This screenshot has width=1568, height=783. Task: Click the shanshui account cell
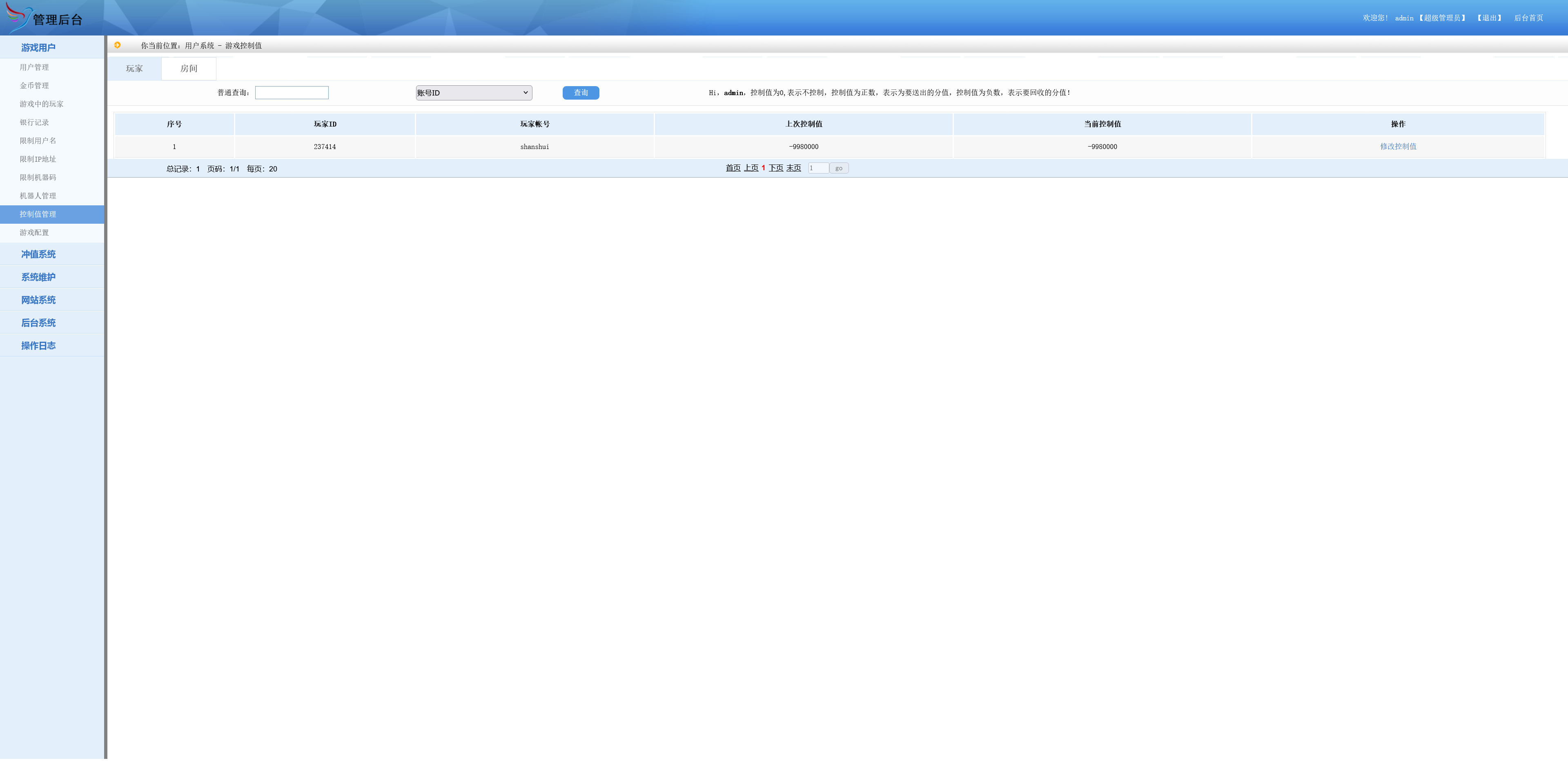[x=535, y=147]
